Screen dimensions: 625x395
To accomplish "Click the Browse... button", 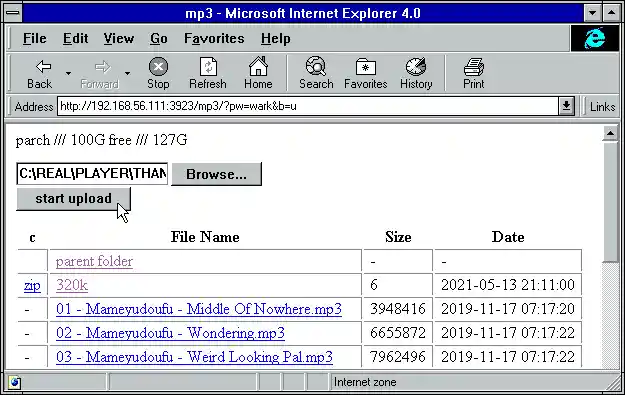I will point(216,174).
